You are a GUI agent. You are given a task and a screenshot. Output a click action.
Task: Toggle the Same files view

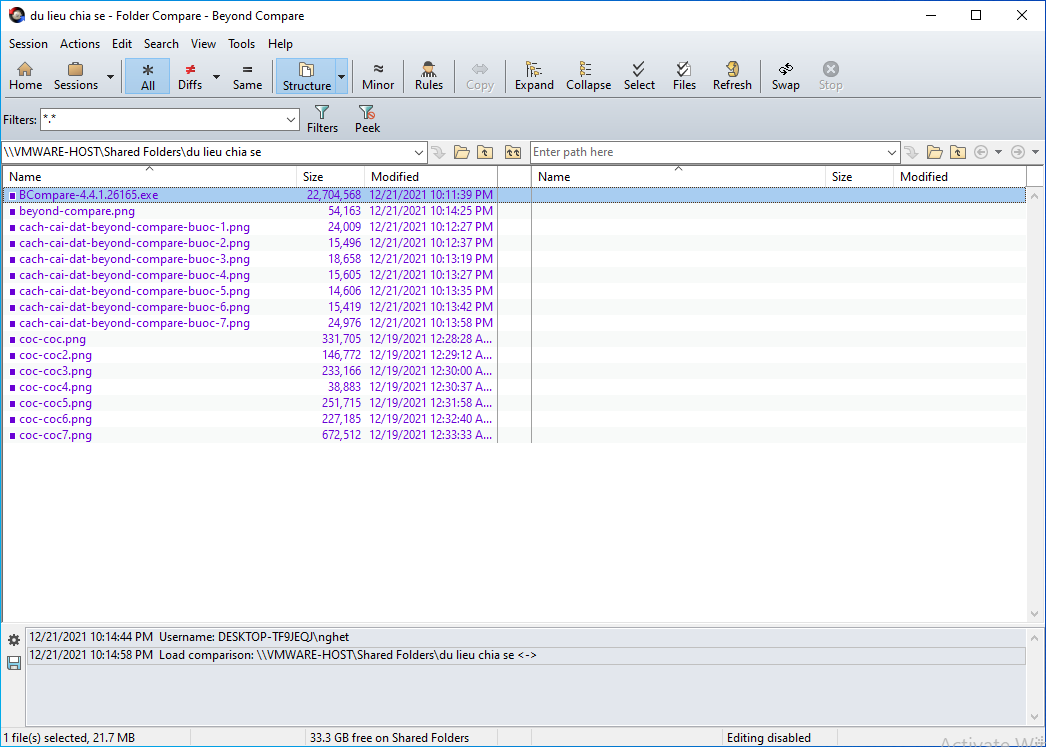point(247,76)
